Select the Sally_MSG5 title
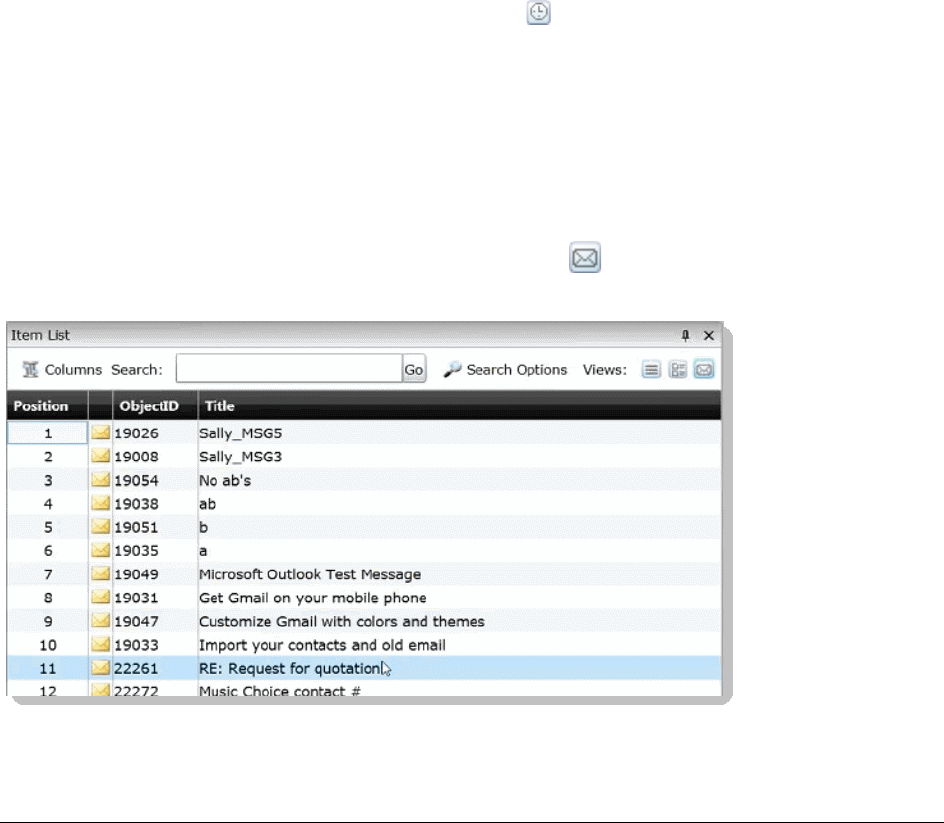 click(240, 433)
